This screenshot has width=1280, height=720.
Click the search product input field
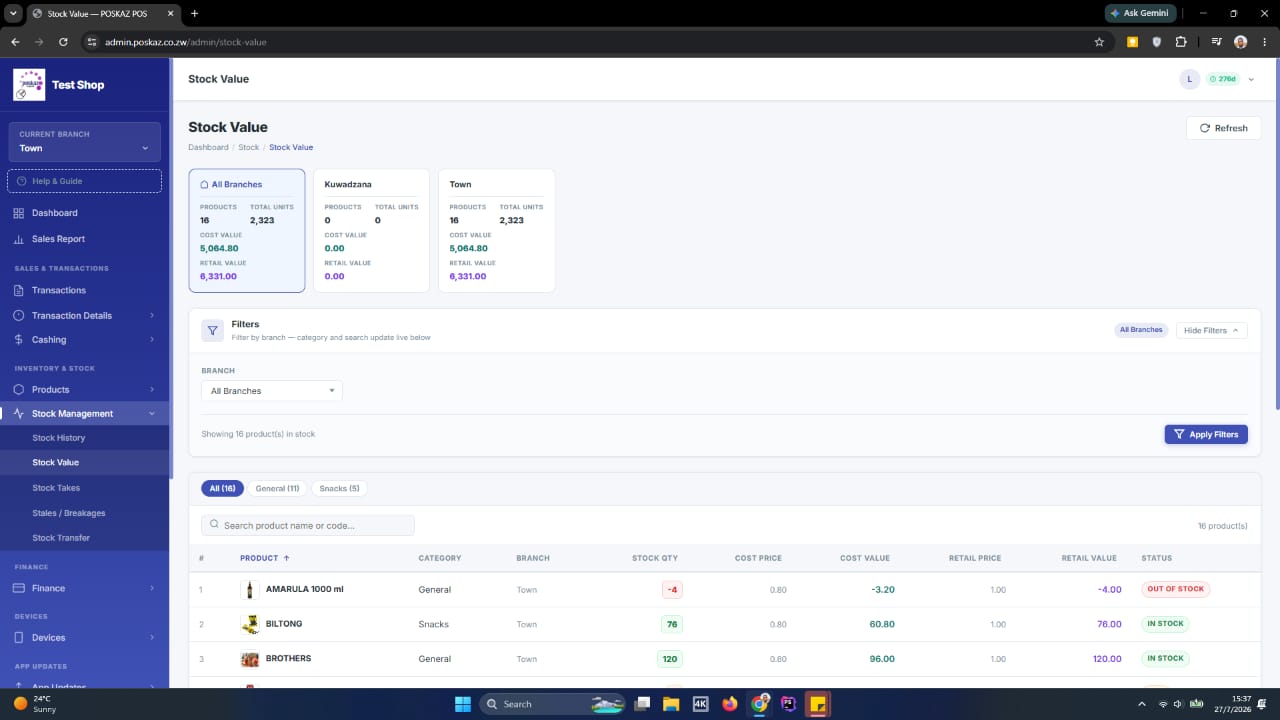[x=308, y=525]
